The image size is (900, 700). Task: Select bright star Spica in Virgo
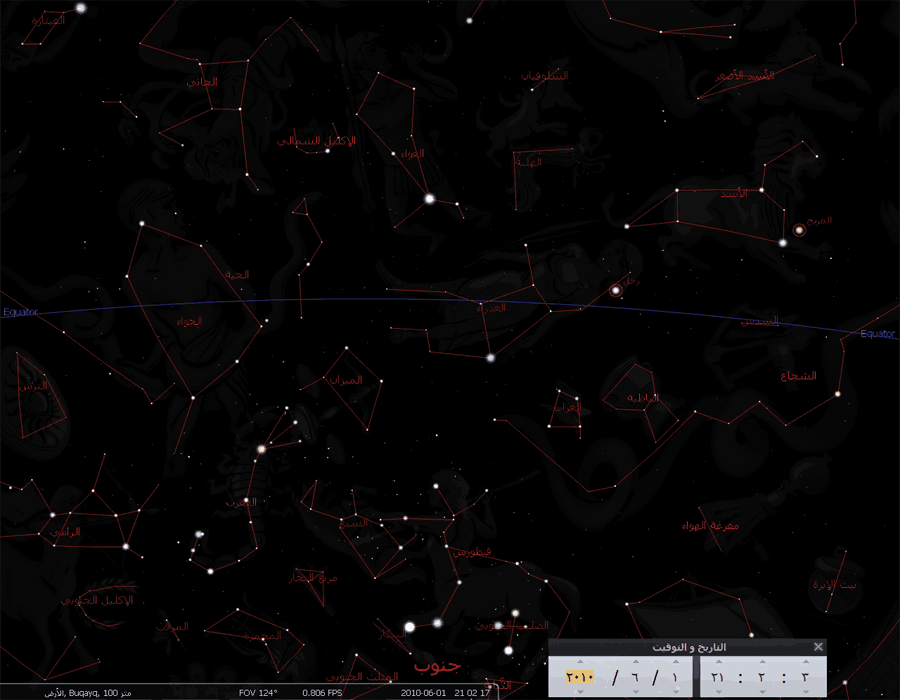490,357
